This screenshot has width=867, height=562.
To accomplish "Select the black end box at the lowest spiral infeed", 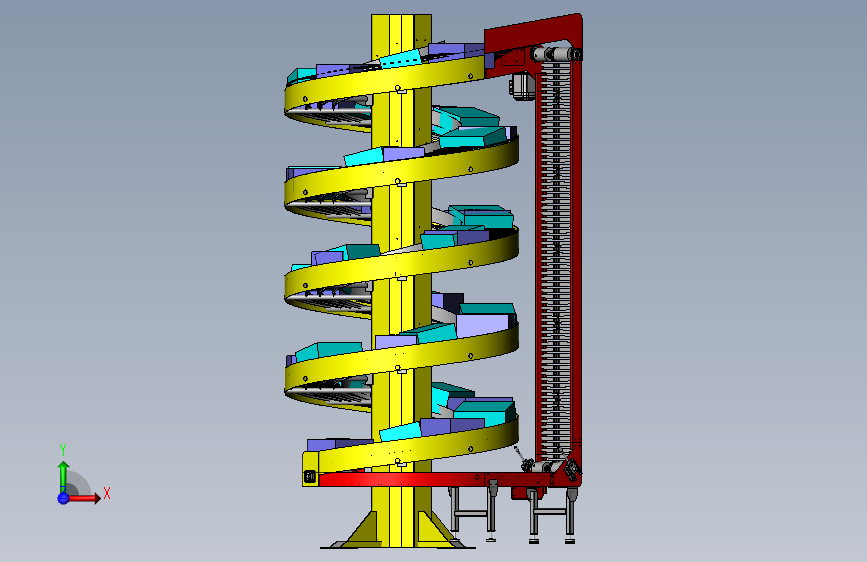I will point(310,476).
